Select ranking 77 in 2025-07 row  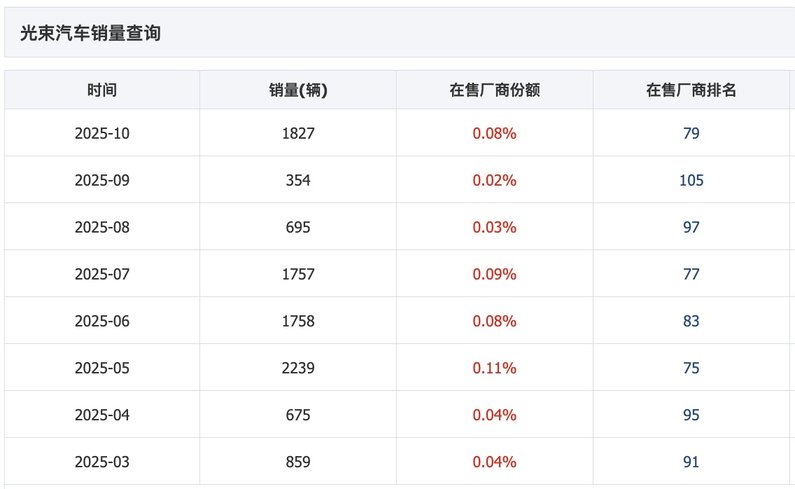click(691, 275)
